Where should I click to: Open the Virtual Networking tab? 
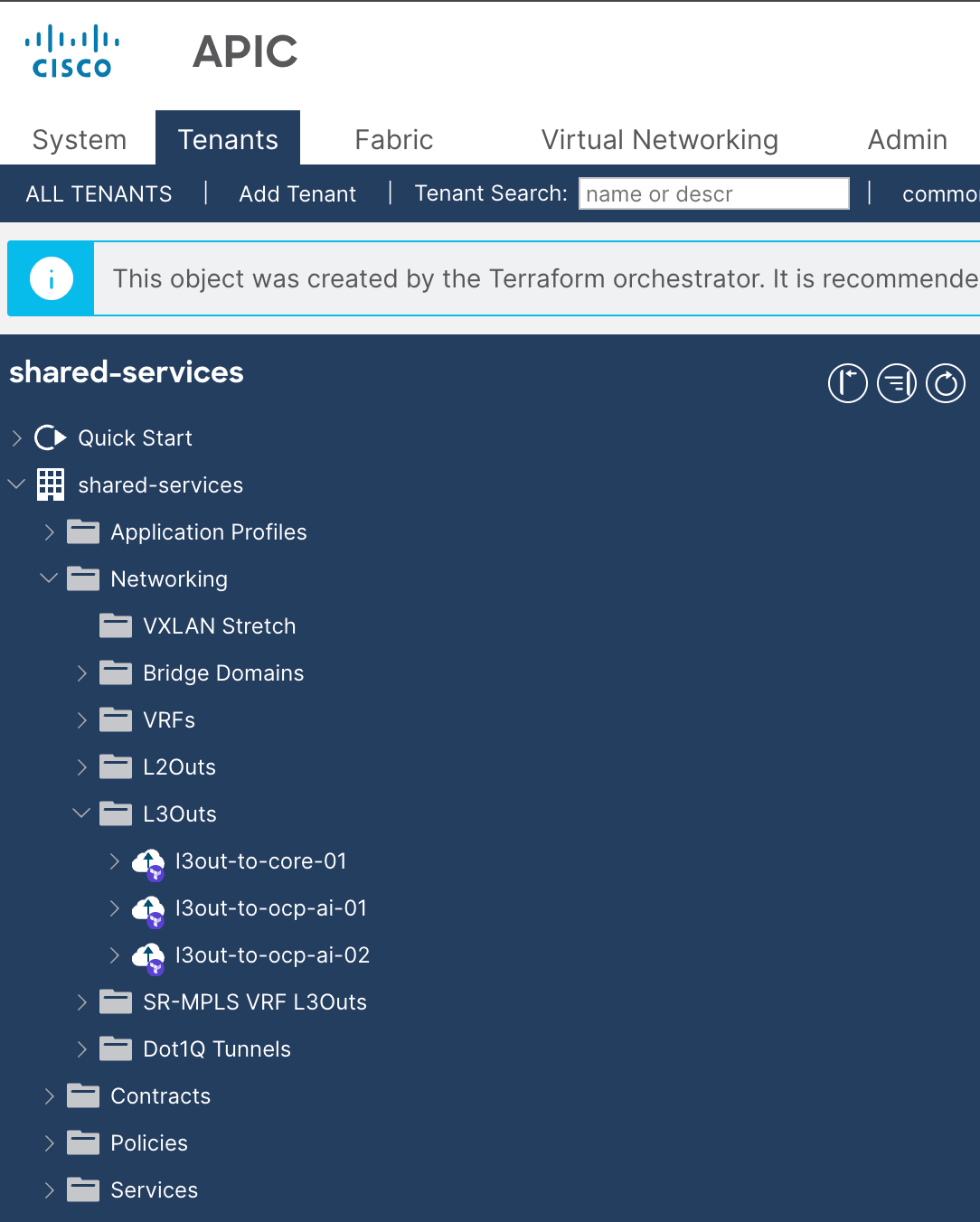pos(660,139)
